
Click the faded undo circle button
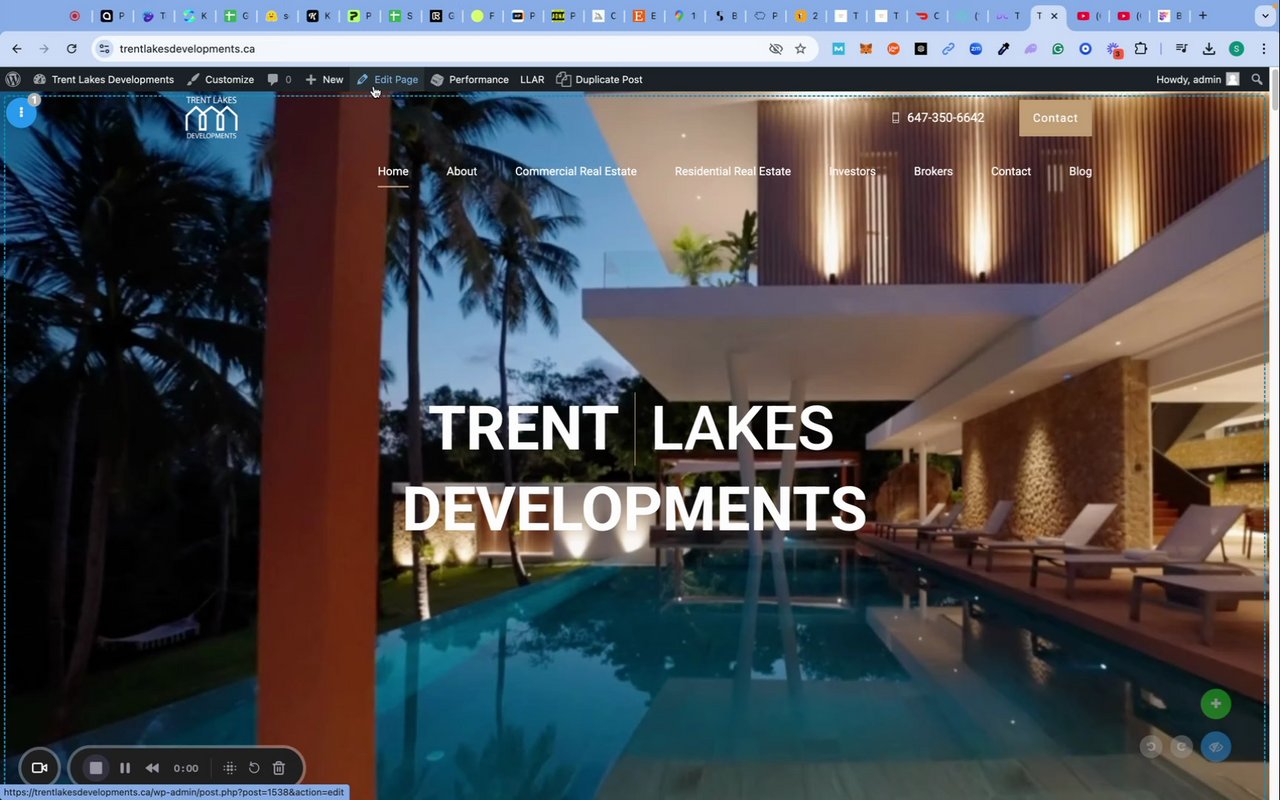(x=1151, y=746)
